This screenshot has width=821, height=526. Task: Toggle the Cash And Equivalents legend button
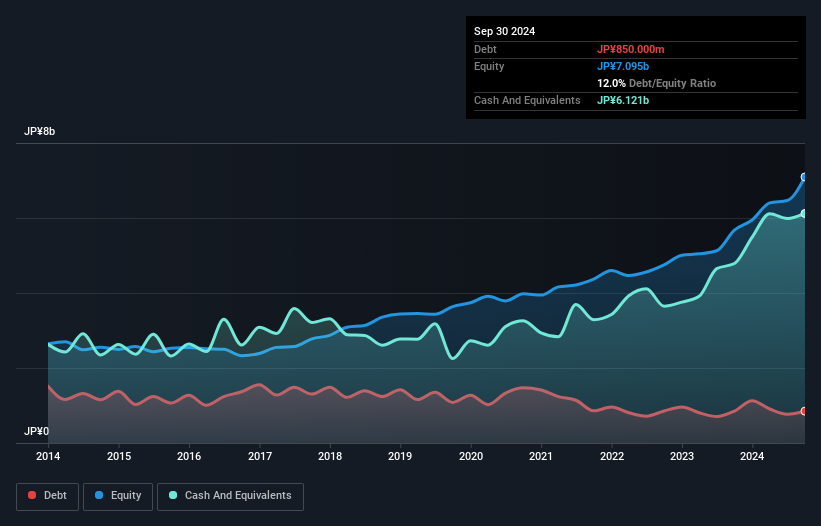point(230,496)
